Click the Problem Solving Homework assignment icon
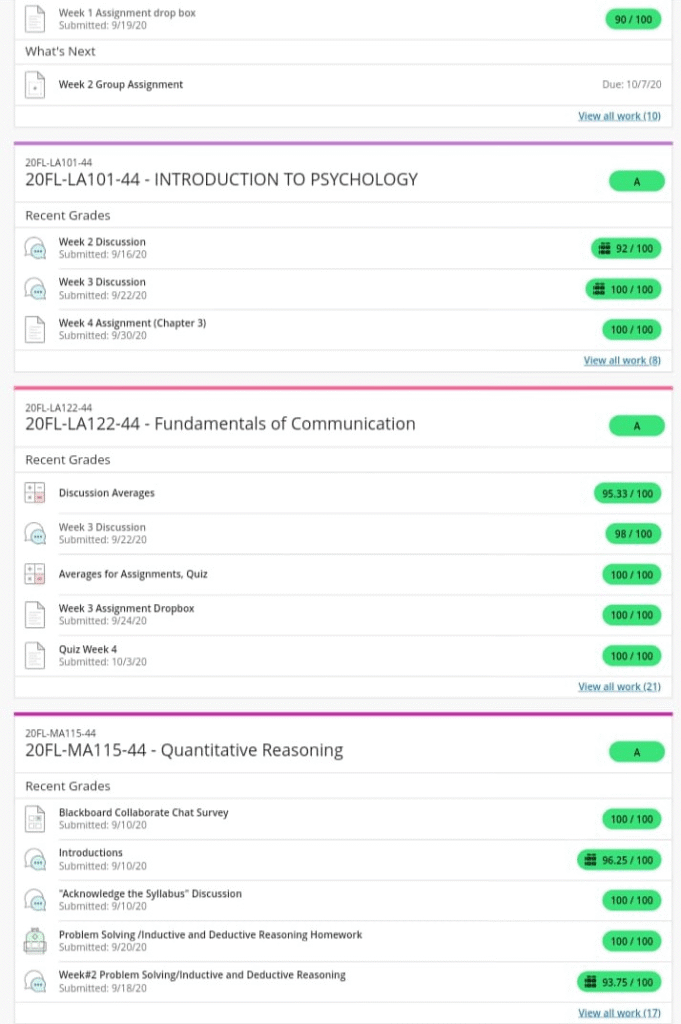 (x=34, y=940)
